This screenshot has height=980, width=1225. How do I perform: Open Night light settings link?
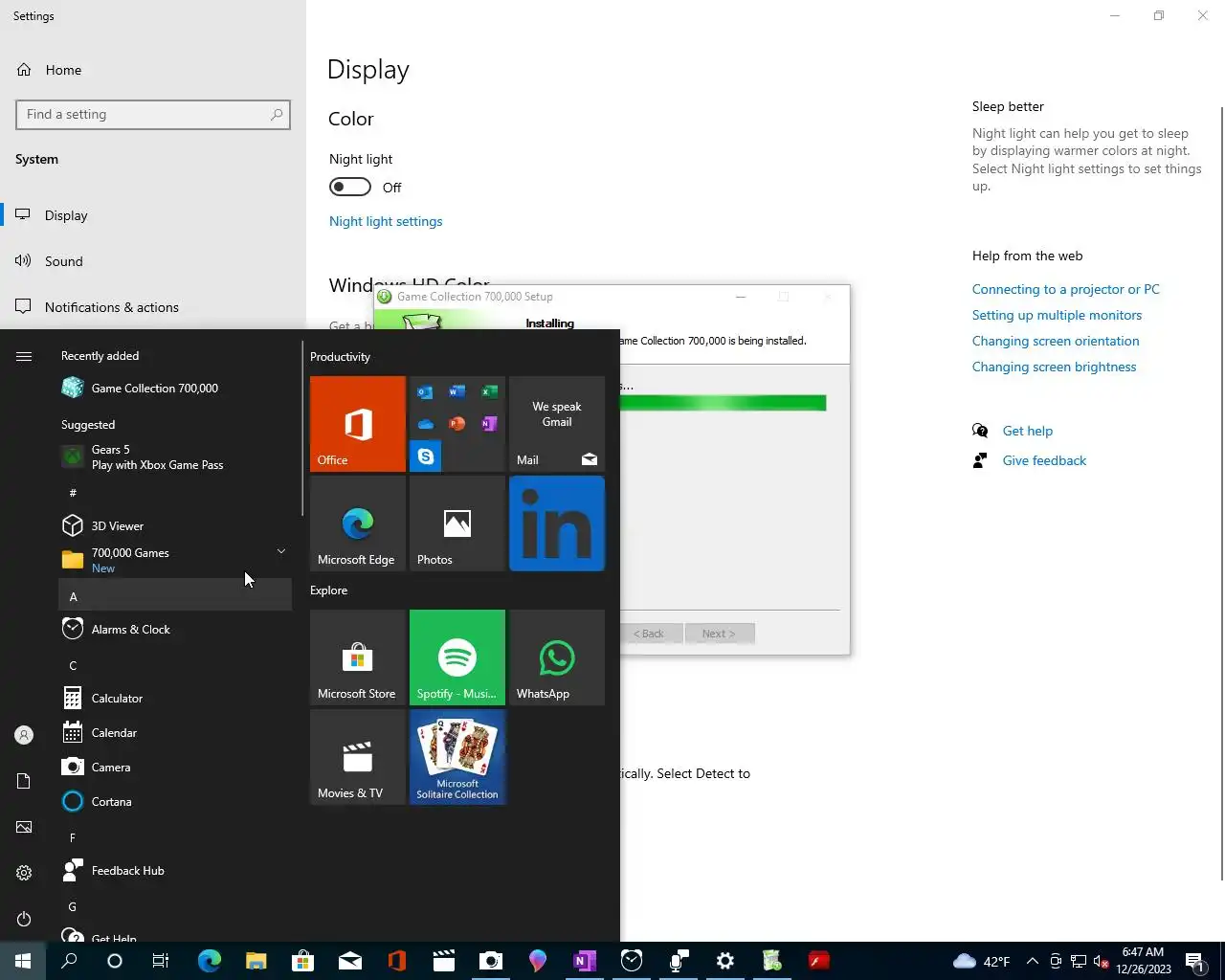tap(386, 221)
